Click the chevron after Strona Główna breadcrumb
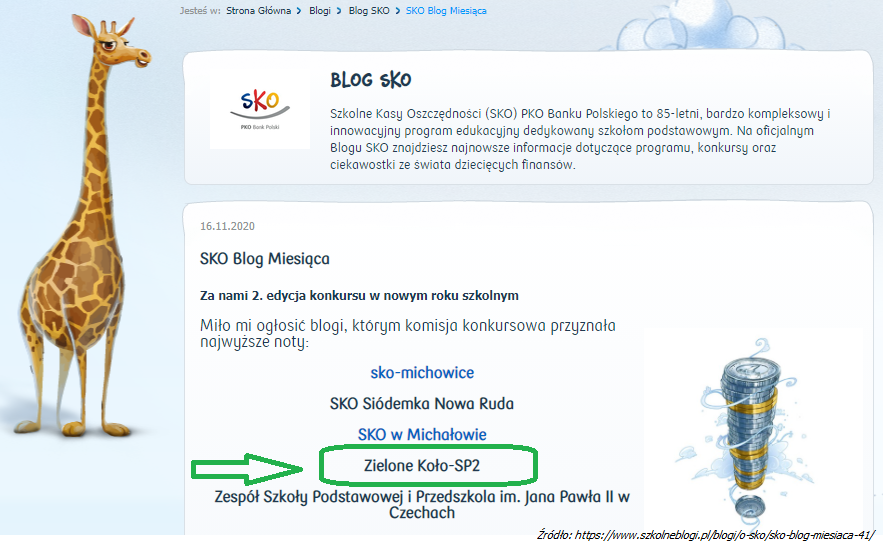Viewport: 883px width, 545px height. click(x=299, y=11)
